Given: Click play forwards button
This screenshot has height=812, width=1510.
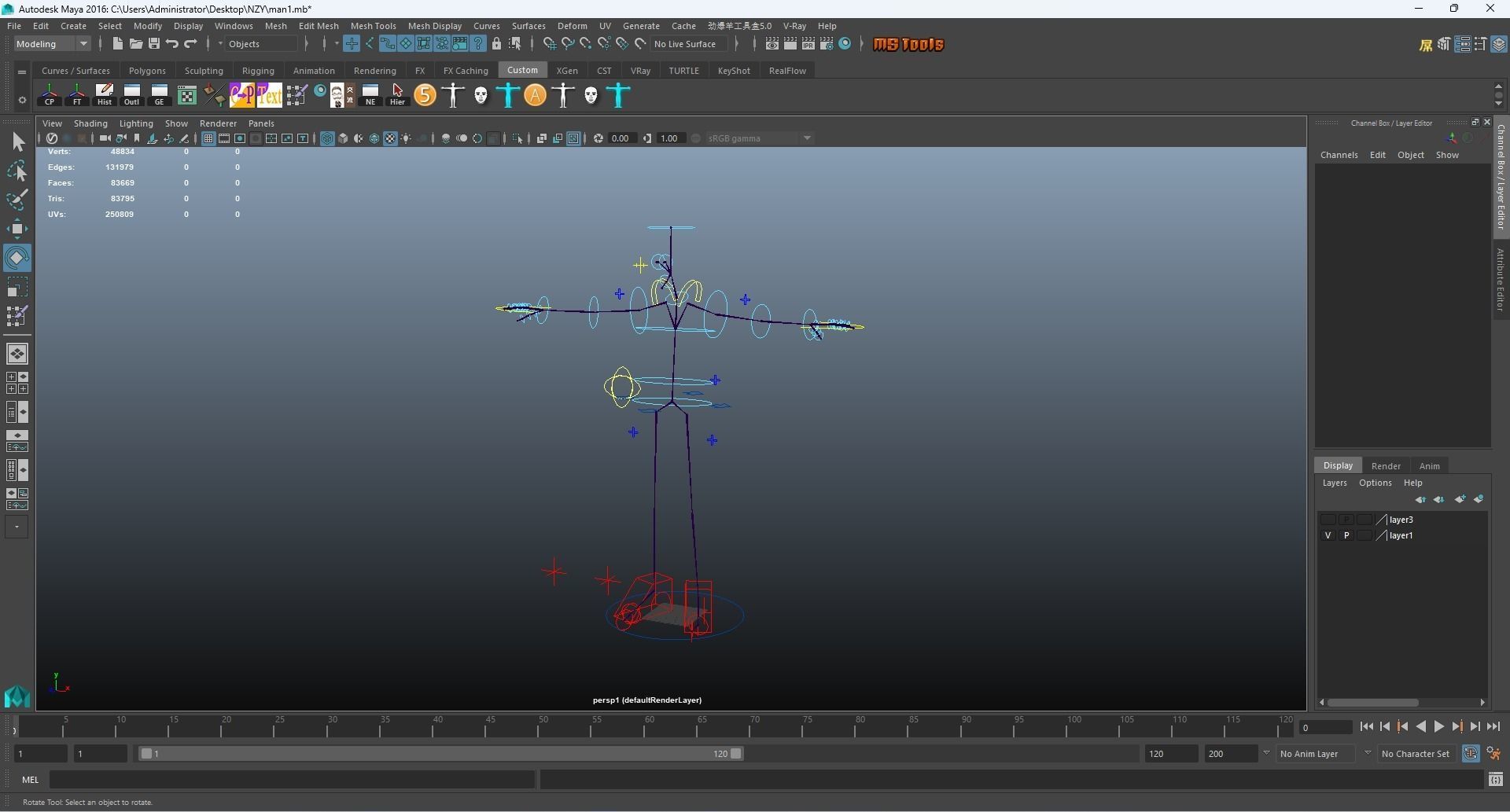Looking at the screenshot, I should (1438, 727).
